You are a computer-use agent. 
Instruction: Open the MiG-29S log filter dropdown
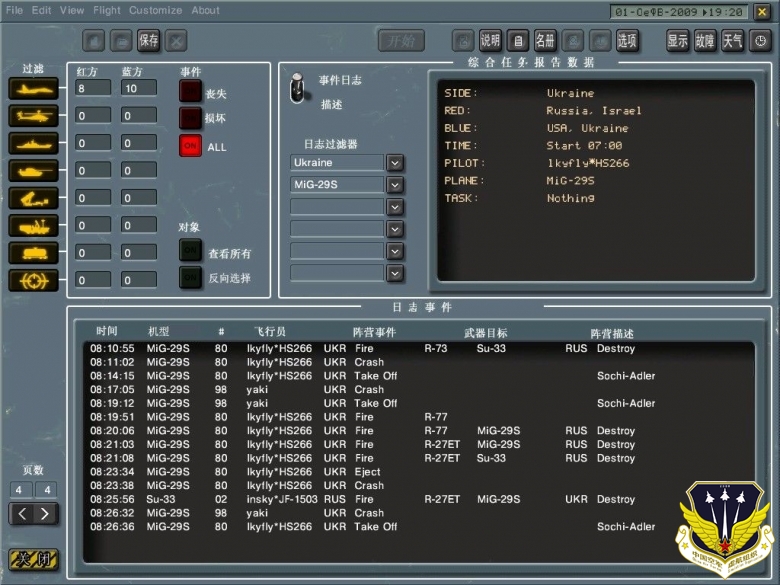(x=395, y=185)
